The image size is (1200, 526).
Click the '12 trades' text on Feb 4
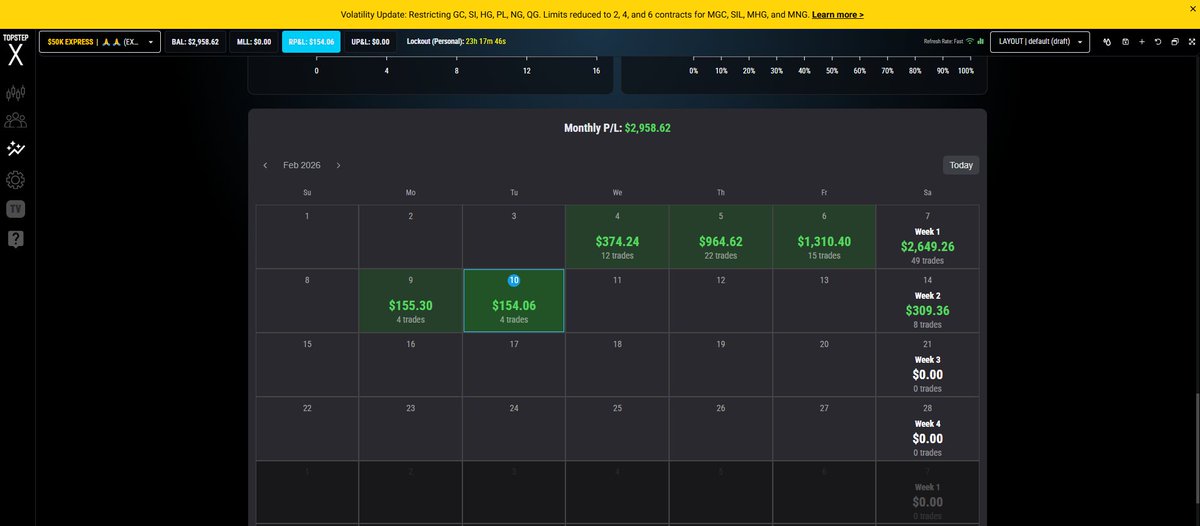[617, 256]
